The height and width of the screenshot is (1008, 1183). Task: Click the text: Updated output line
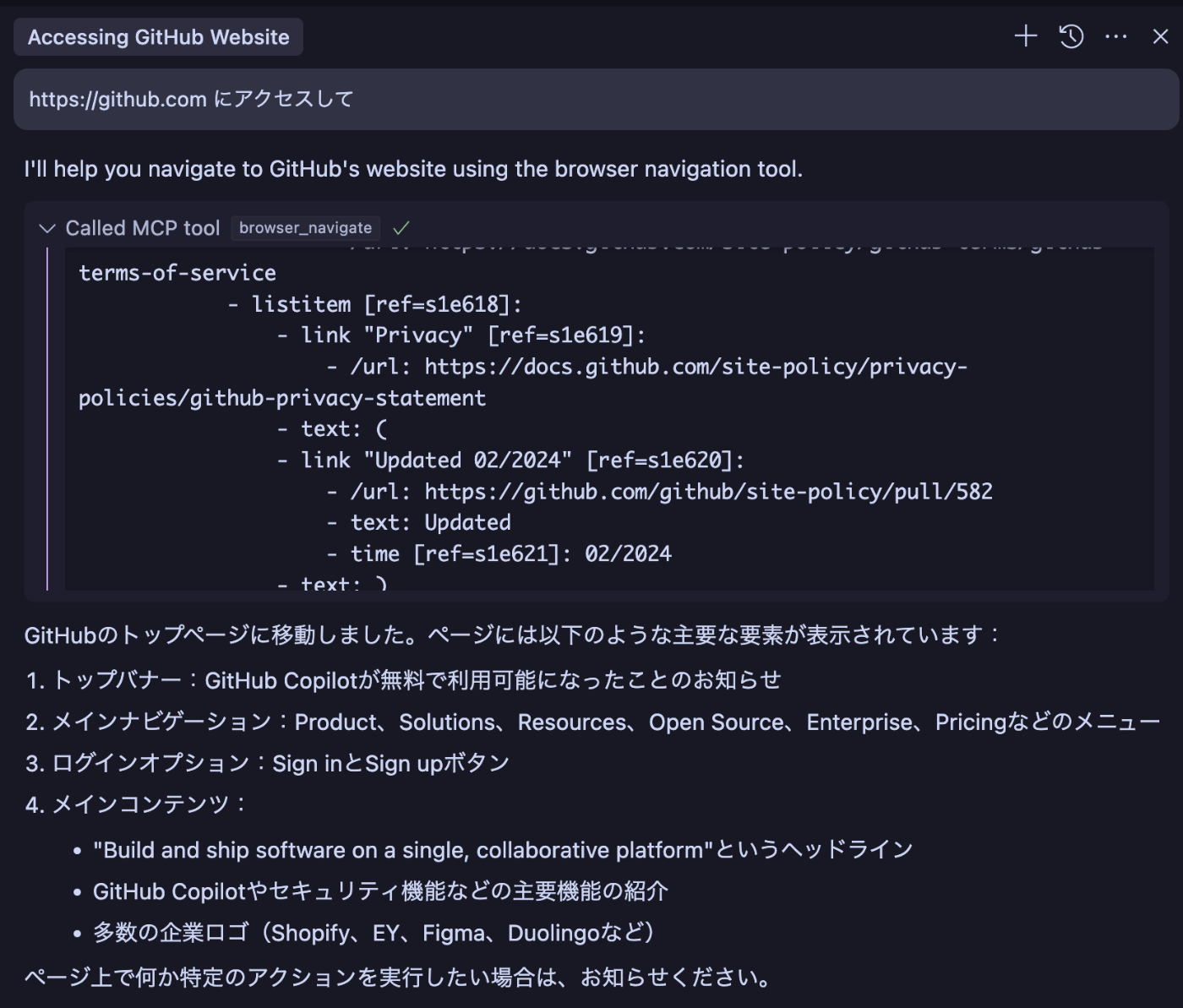(418, 523)
